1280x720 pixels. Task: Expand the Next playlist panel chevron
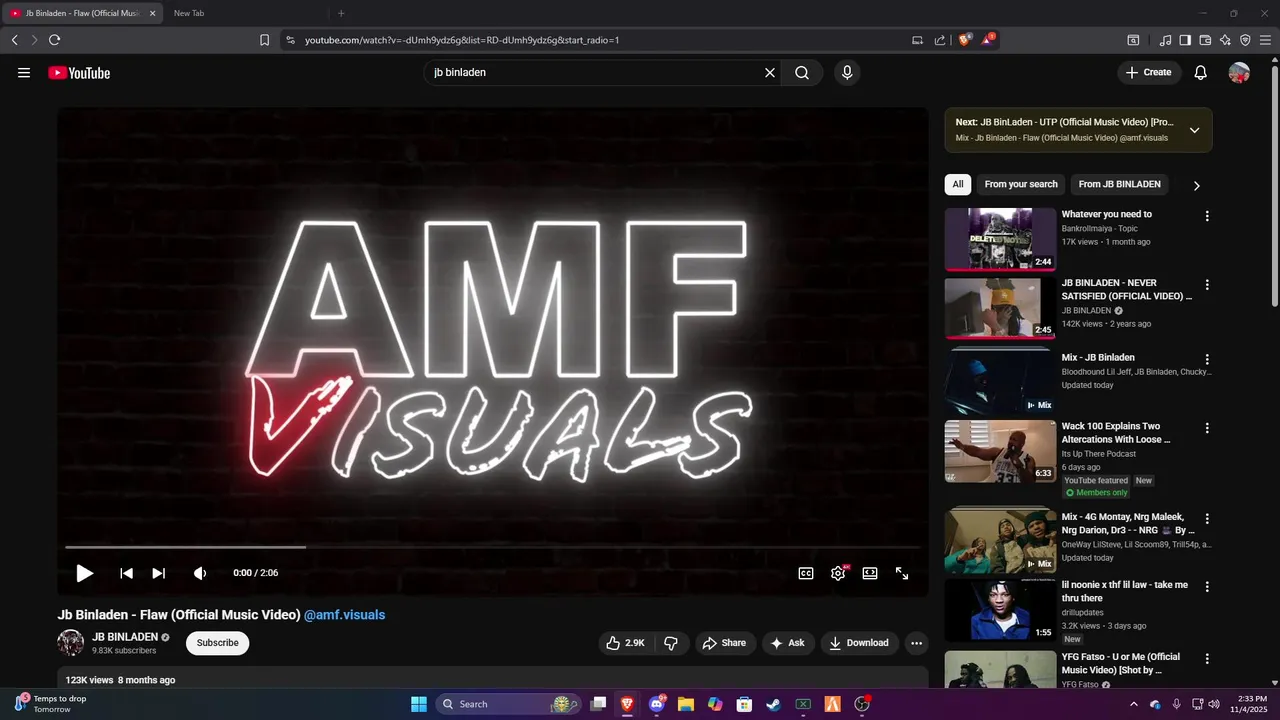pyautogui.click(x=1194, y=130)
